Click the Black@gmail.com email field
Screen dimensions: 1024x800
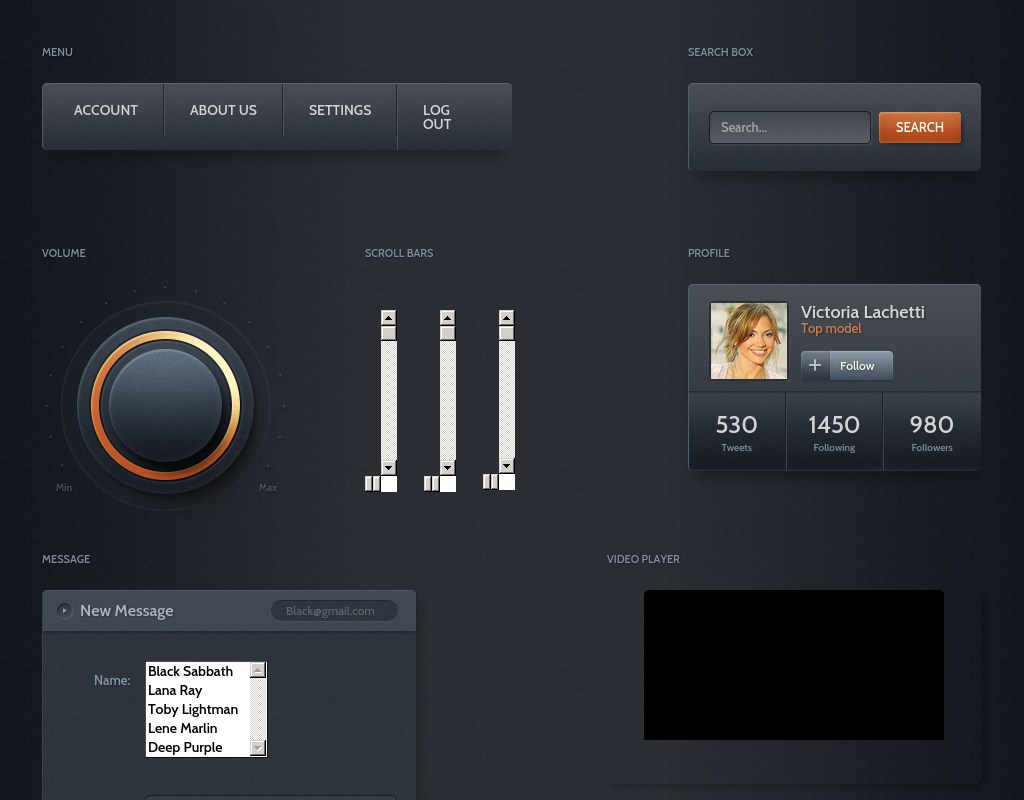tap(334, 611)
